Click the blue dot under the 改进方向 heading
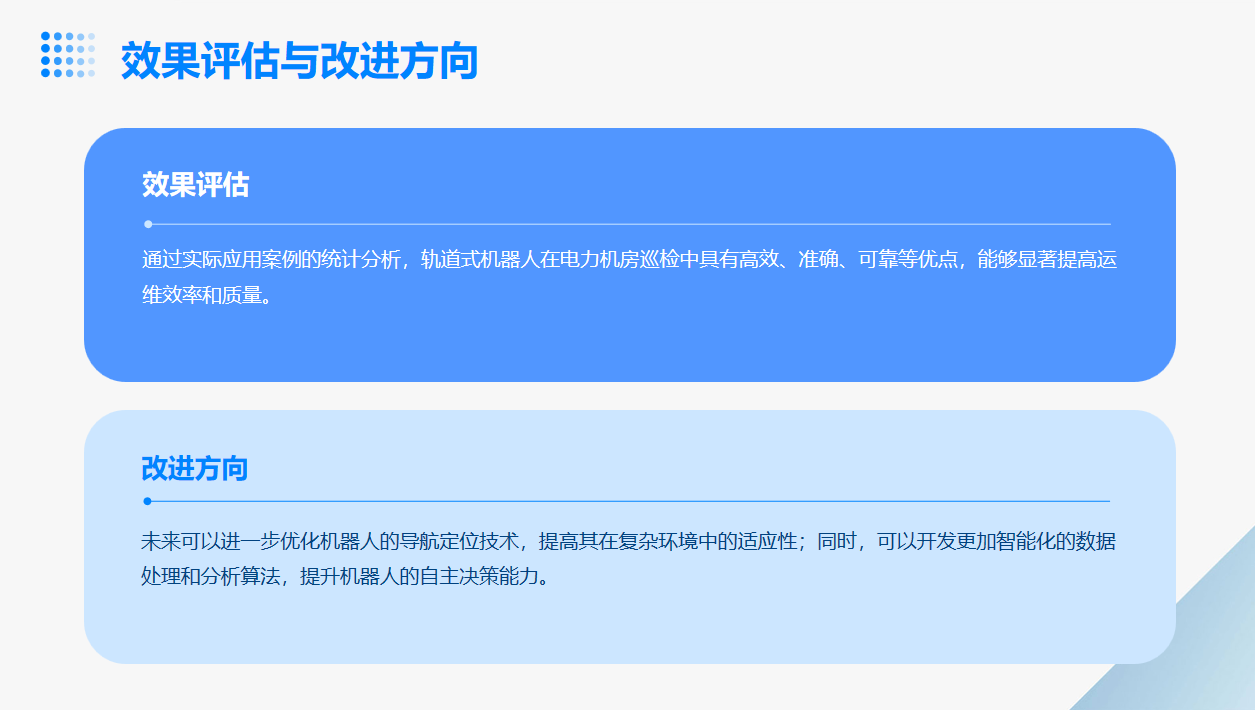This screenshot has width=1255, height=710. (147, 501)
